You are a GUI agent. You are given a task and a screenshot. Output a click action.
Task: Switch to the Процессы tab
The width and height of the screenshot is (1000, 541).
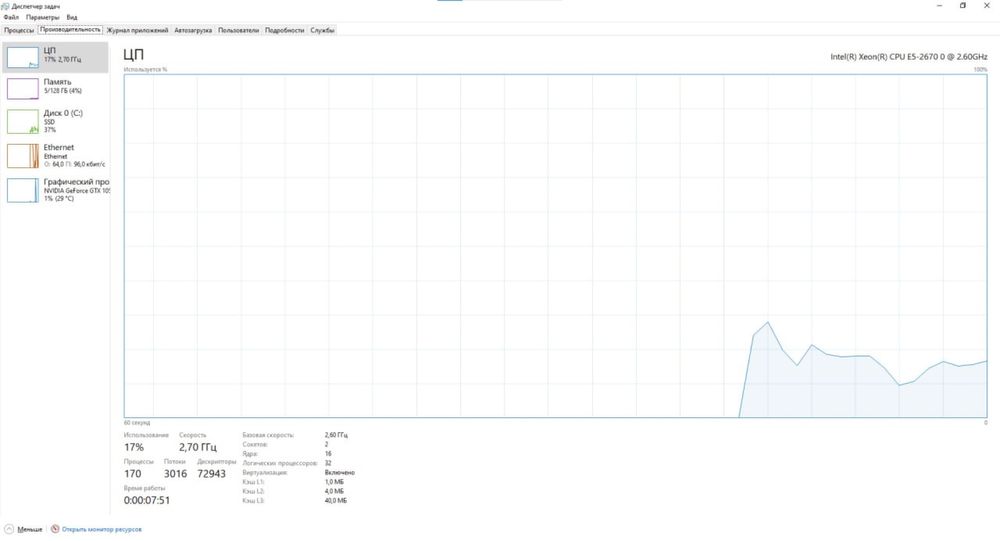click(x=19, y=30)
